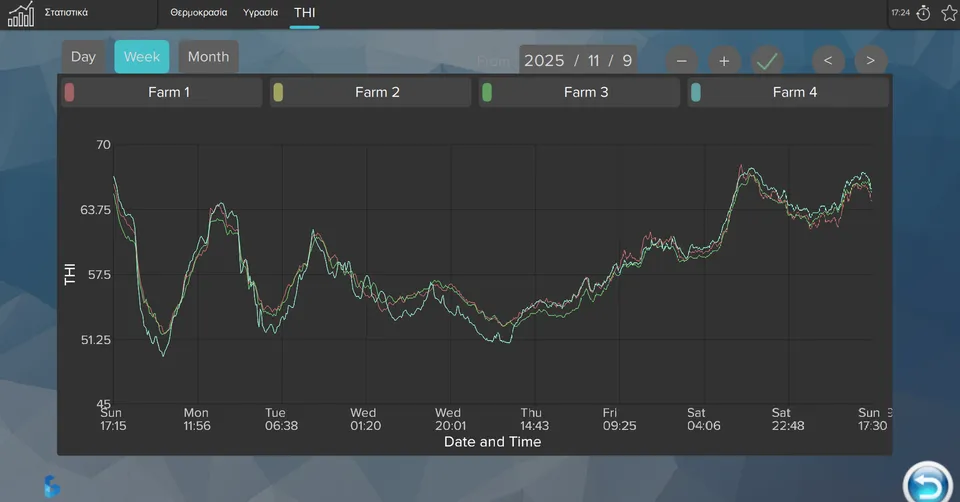
Task: Go to next period arrow
Action: (870, 61)
